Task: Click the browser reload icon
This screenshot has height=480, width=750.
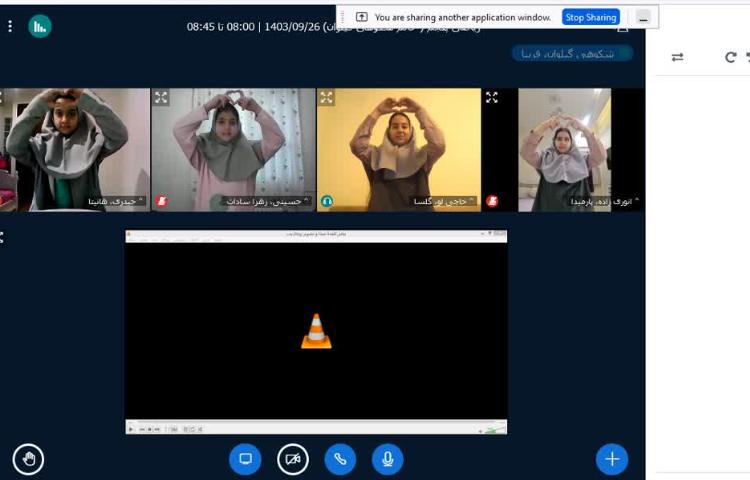Action: coord(731,58)
